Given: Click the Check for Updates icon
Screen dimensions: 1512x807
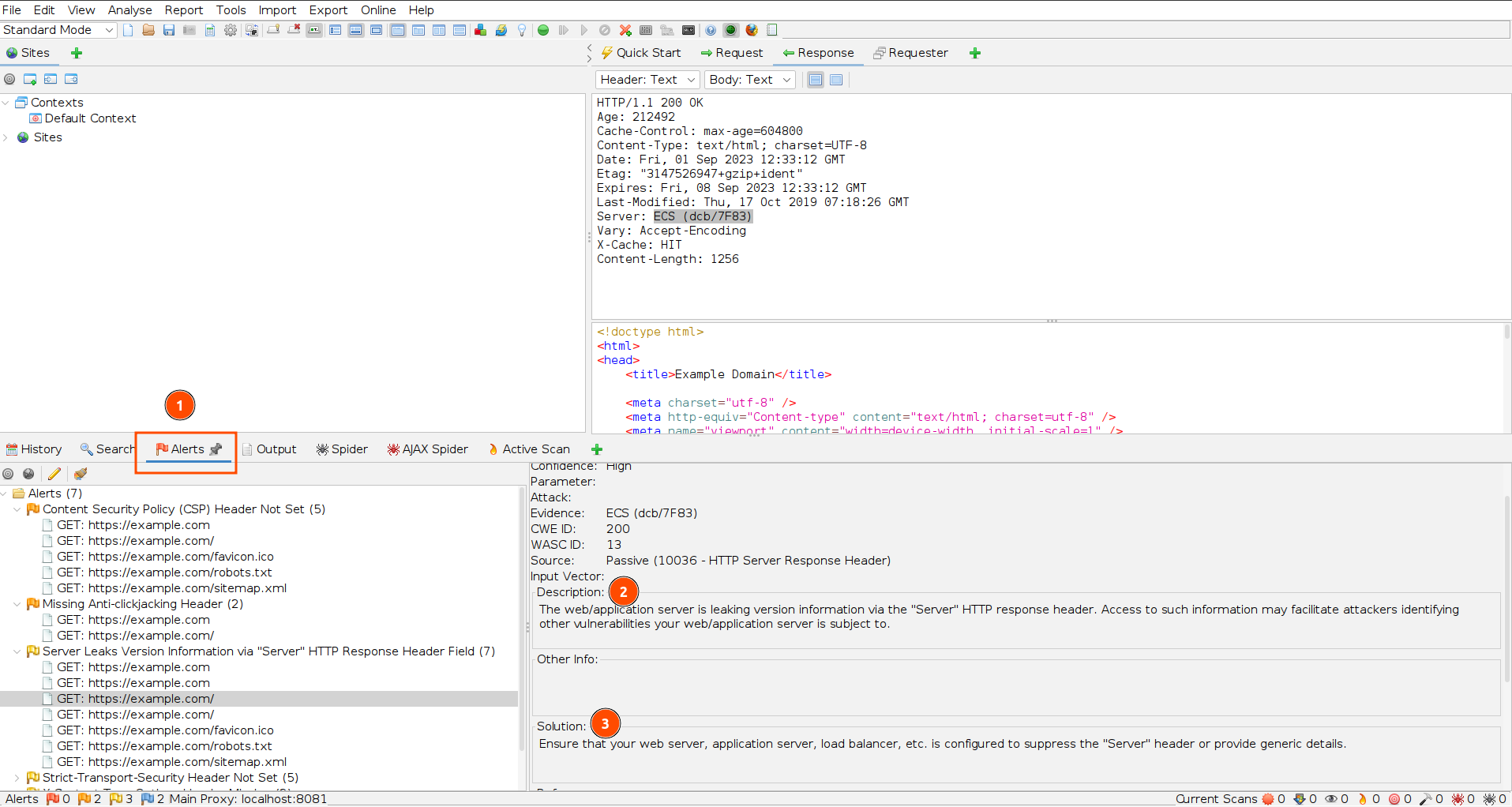Looking at the screenshot, I should click(x=501, y=30).
